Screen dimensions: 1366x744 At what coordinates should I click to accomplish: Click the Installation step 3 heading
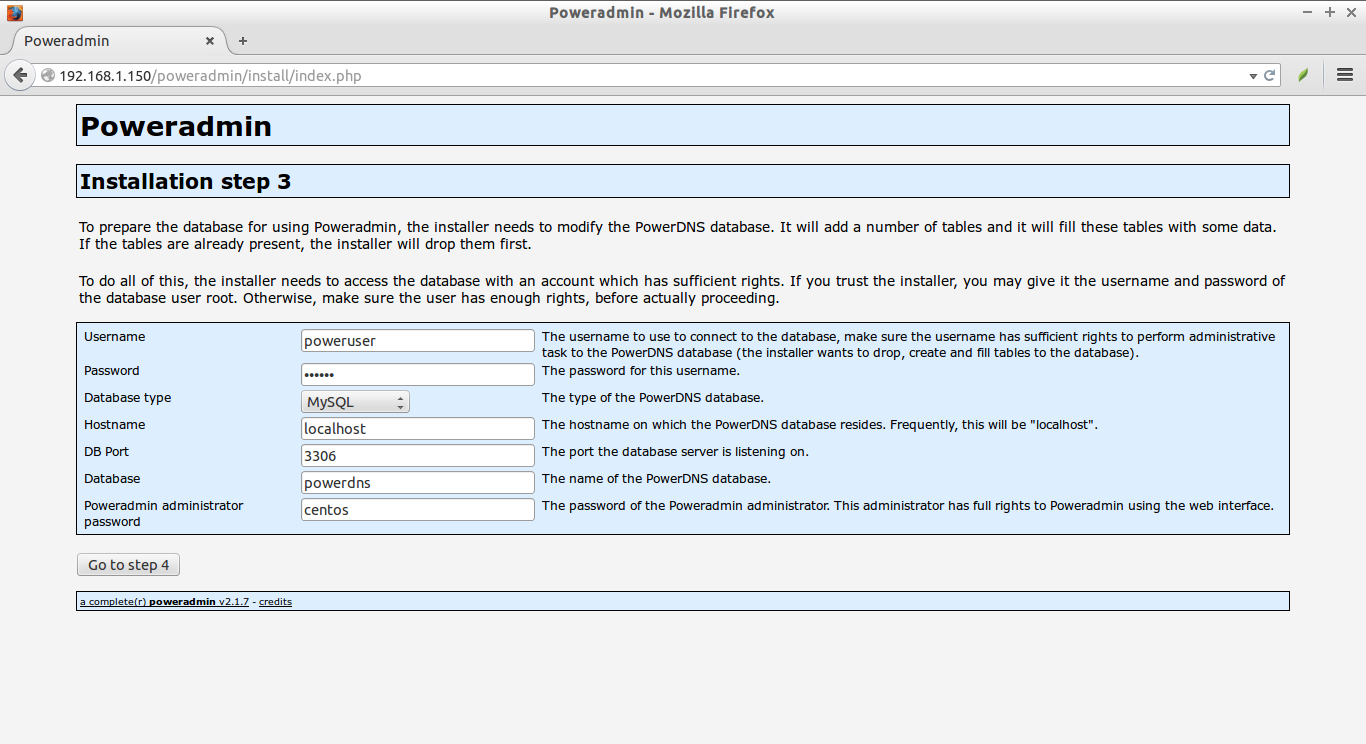point(185,181)
